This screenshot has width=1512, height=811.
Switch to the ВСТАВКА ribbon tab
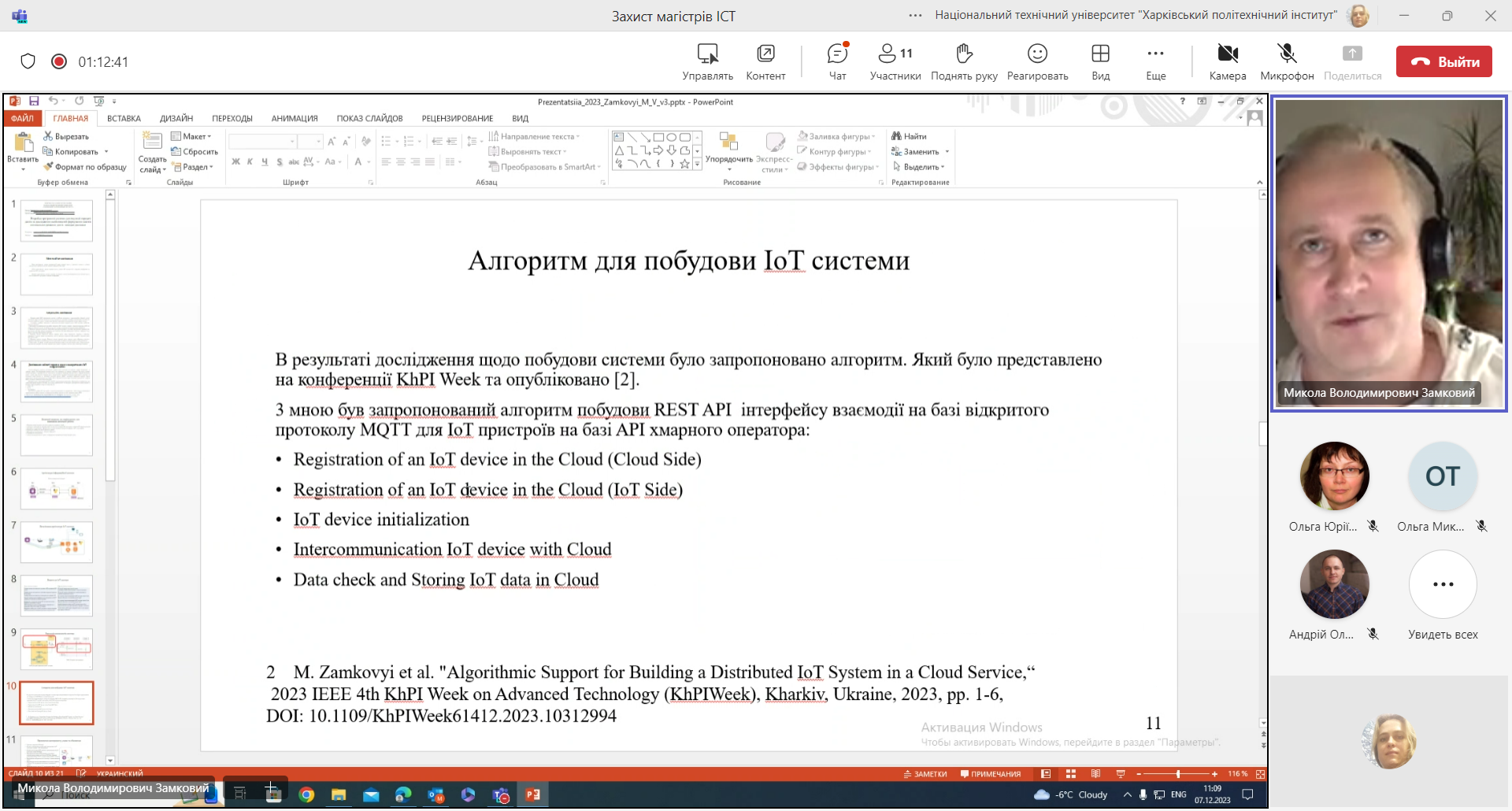(x=124, y=119)
